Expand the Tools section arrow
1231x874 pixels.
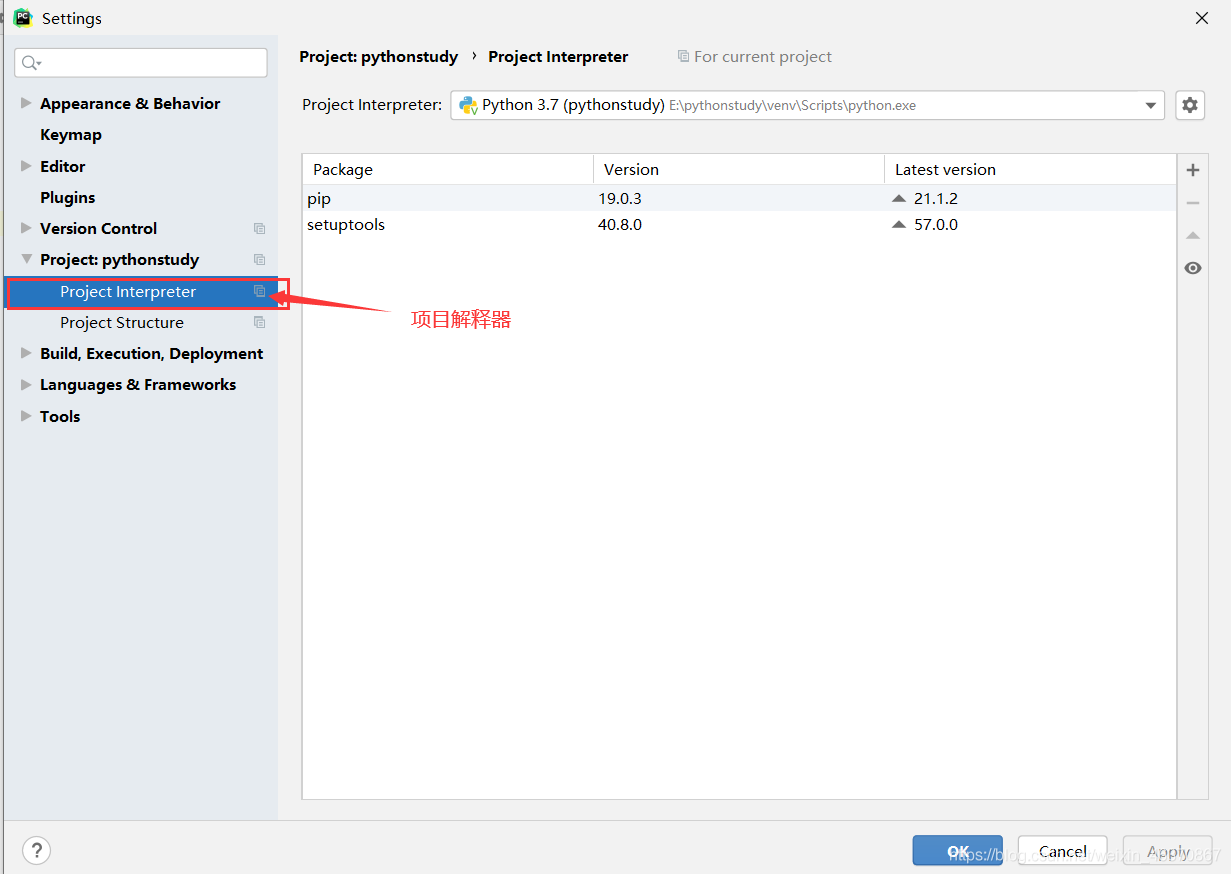[x=26, y=416]
